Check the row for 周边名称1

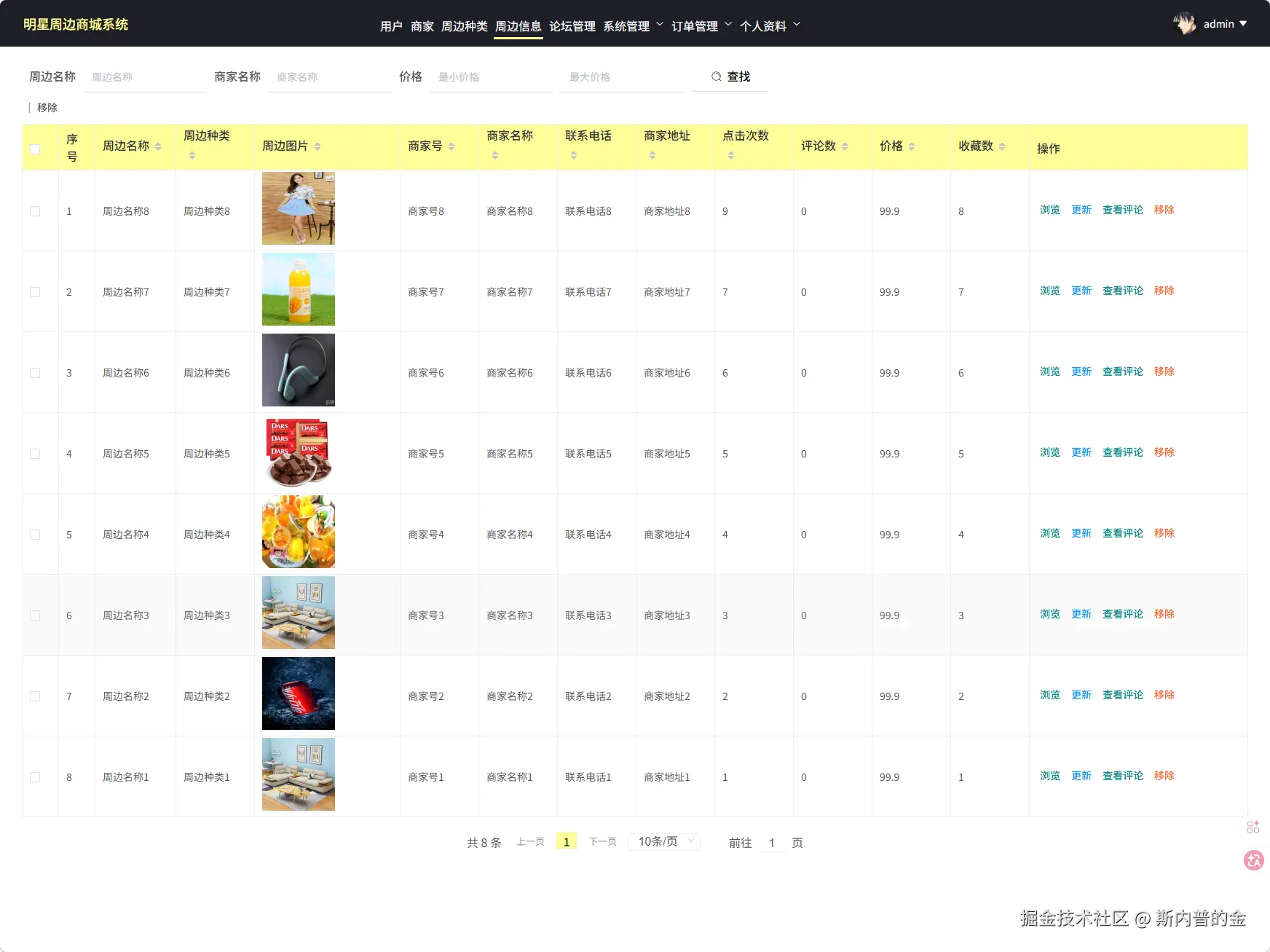click(x=35, y=777)
